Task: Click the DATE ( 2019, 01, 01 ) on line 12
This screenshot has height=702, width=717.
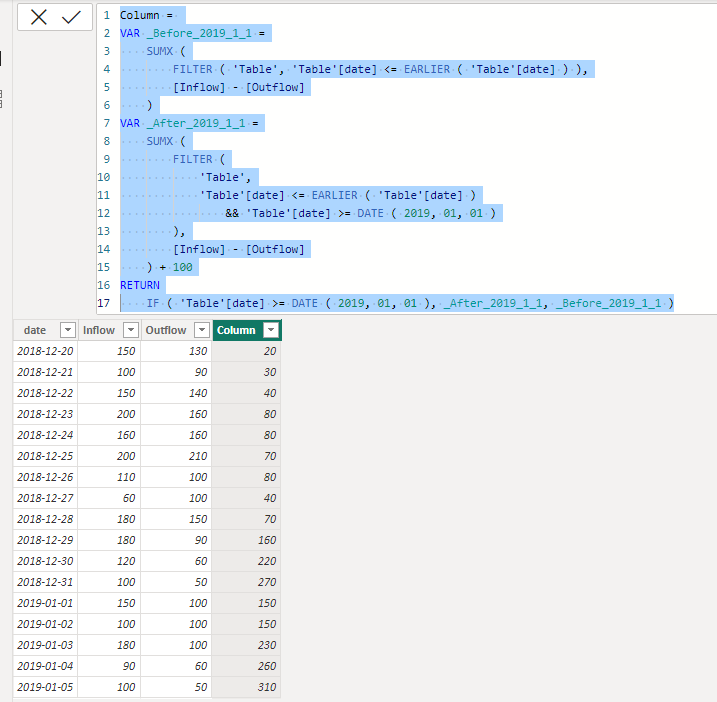Action: [426, 213]
